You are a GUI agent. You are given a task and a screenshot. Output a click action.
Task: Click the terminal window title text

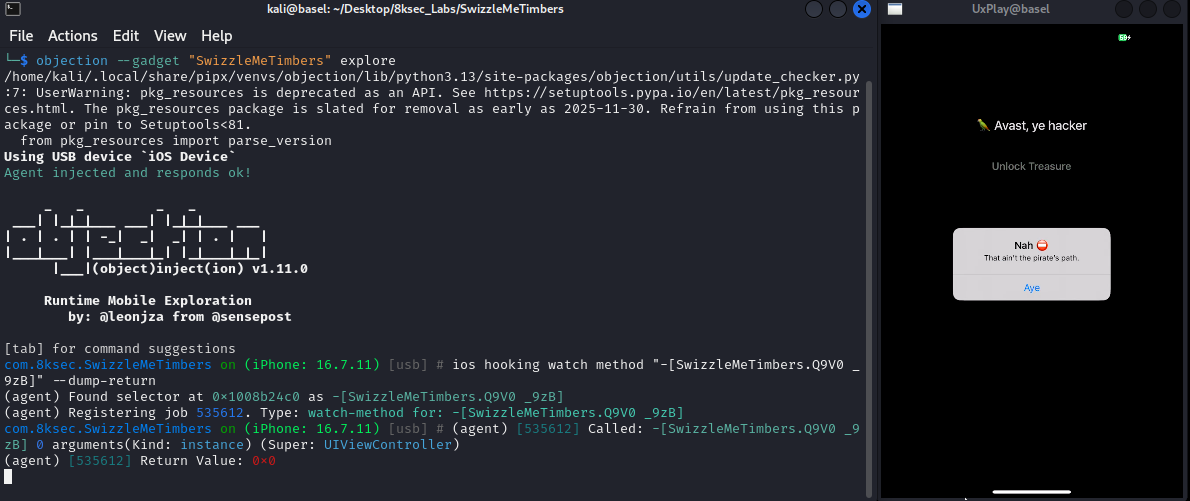[x=417, y=9]
